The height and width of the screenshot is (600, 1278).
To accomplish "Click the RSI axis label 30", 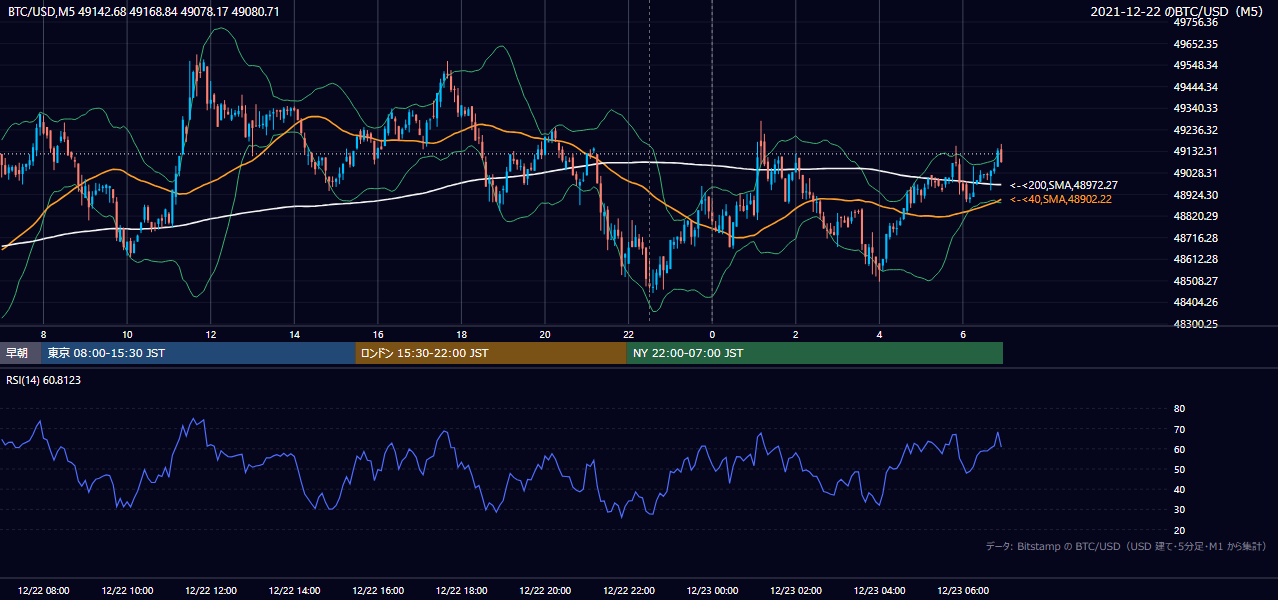I will coord(1179,510).
